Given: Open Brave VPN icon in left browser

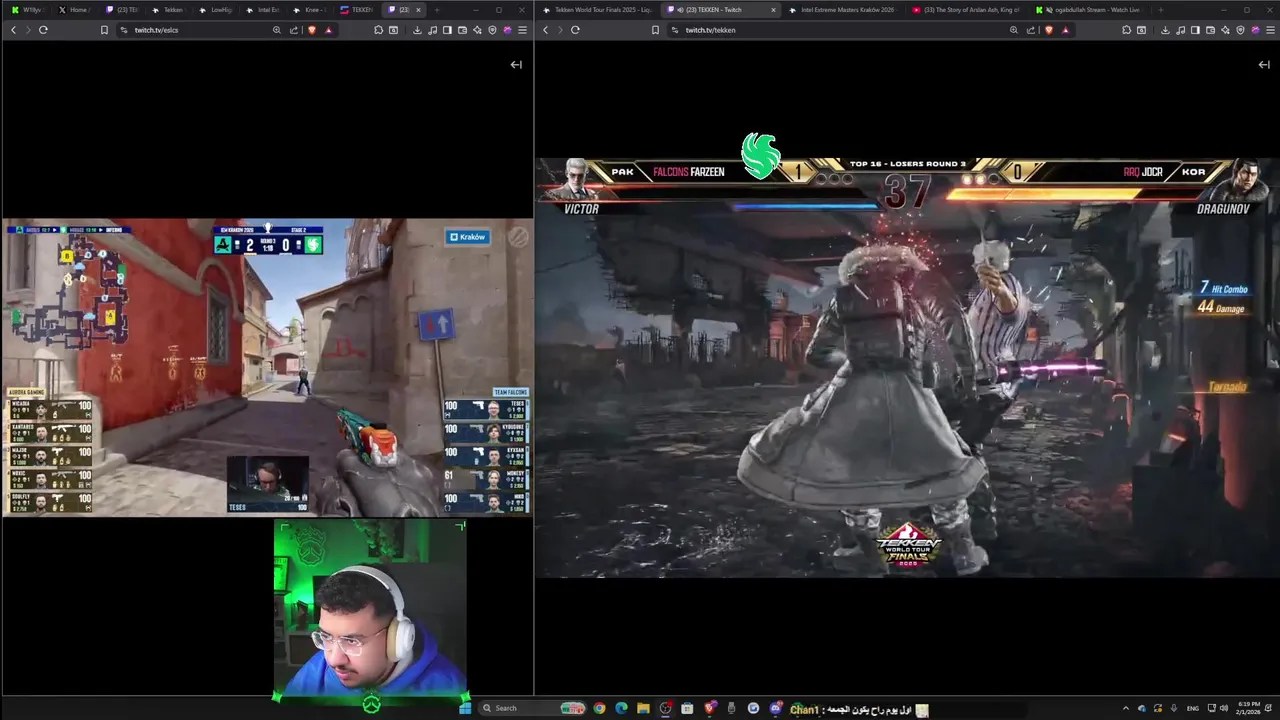Looking at the screenshot, I should (492, 30).
